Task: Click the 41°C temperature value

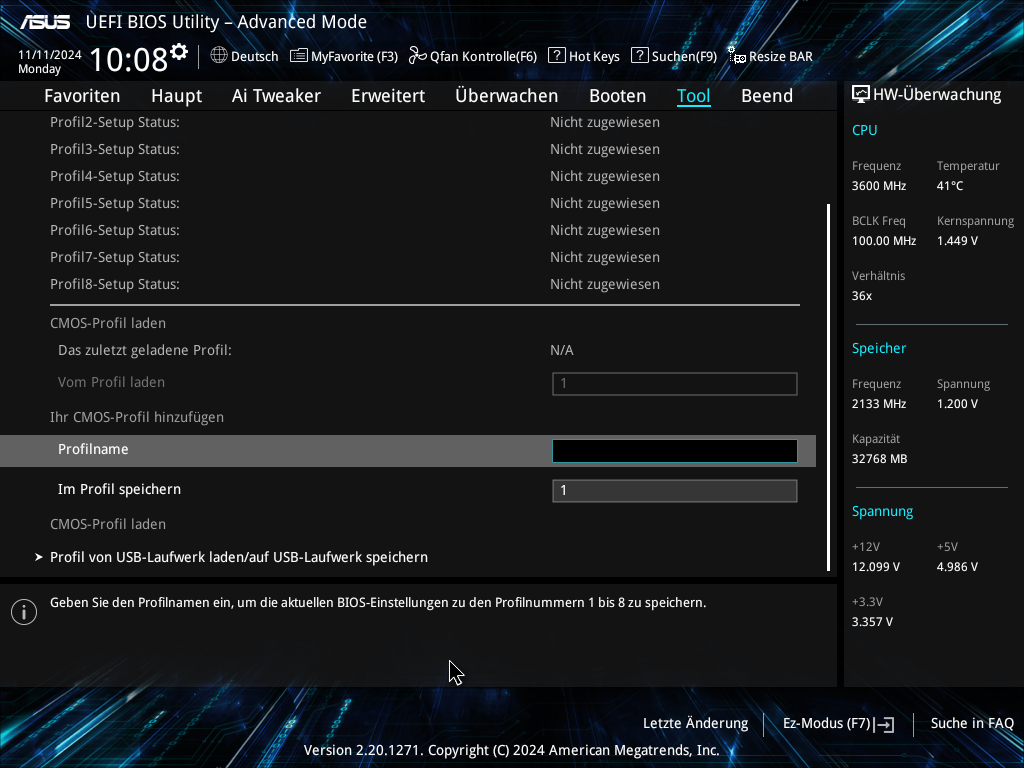Action: pos(950,185)
